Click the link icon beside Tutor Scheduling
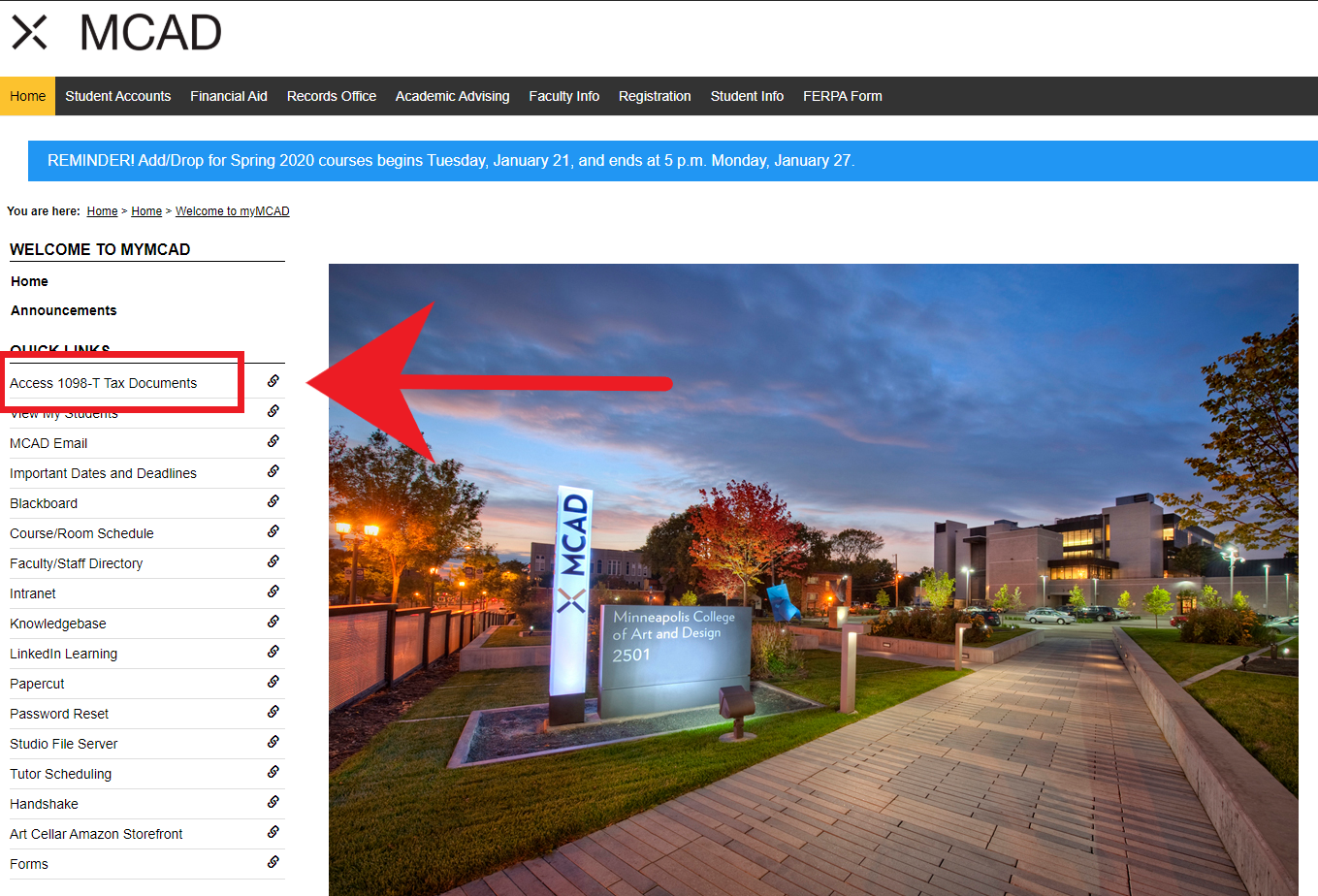The height and width of the screenshot is (896, 1318). pyautogui.click(x=273, y=772)
